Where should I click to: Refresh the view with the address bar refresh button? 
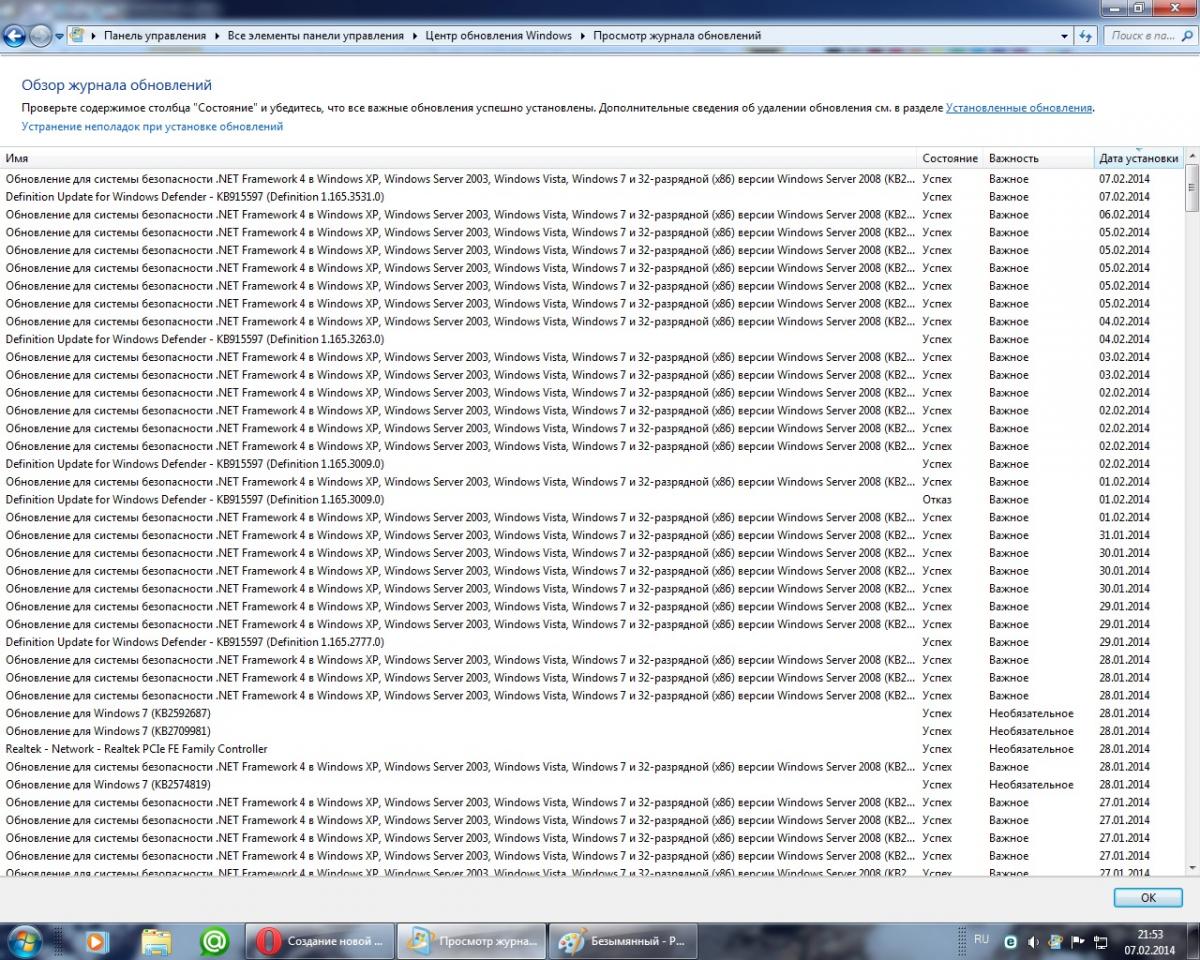[1088, 36]
